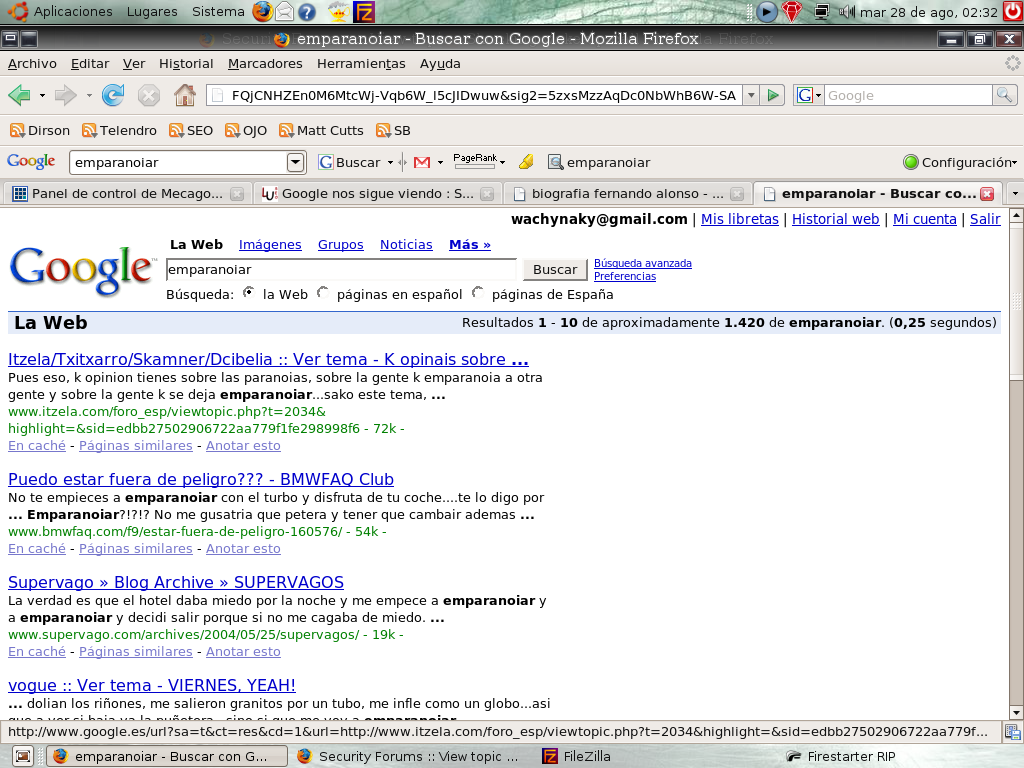
Task: Open the Archivo menu
Action: point(32,64)
